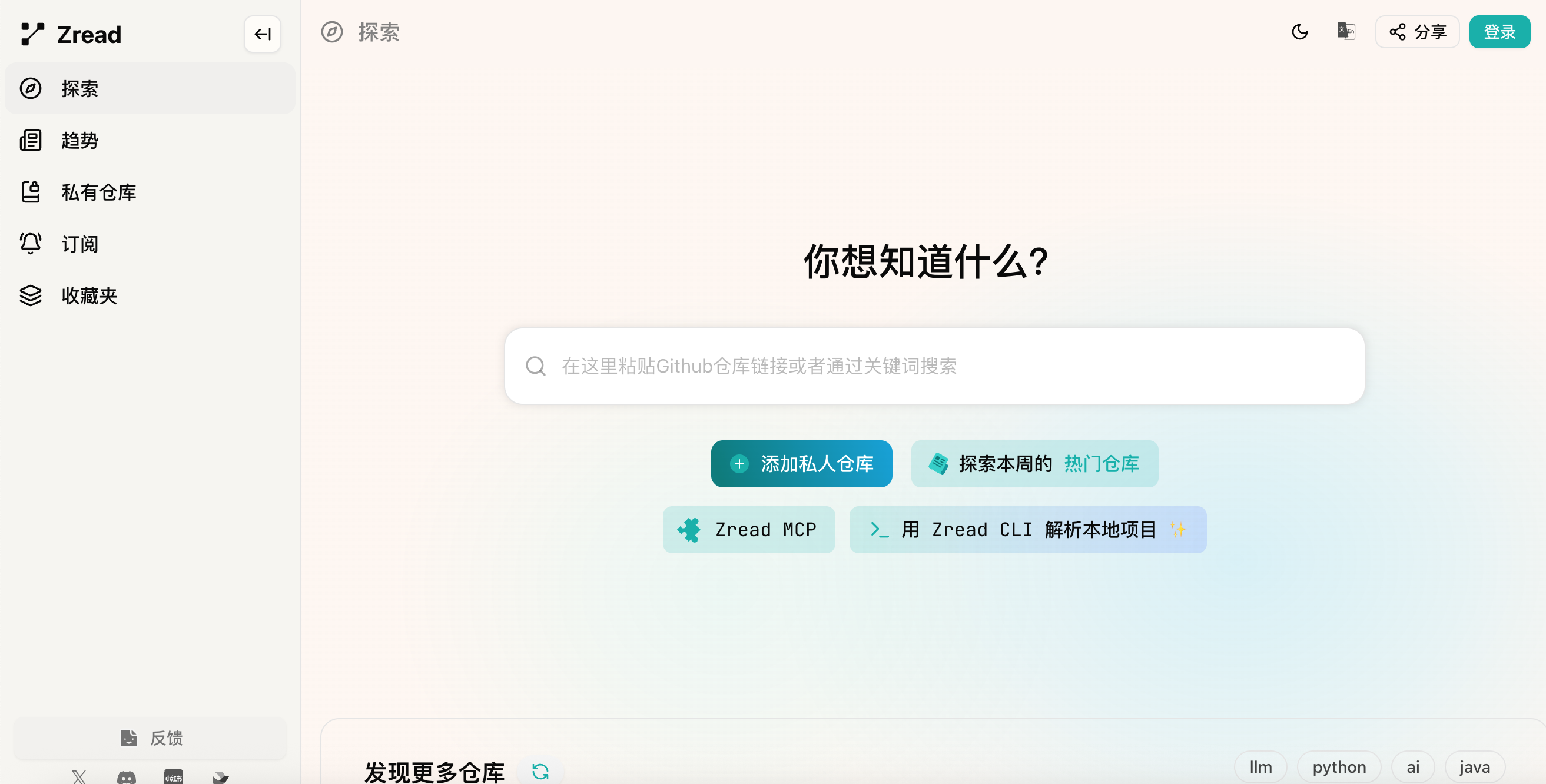1546x784 pixels.
Task: Open the 反馈 feedback panel
Action: point(150,738)
